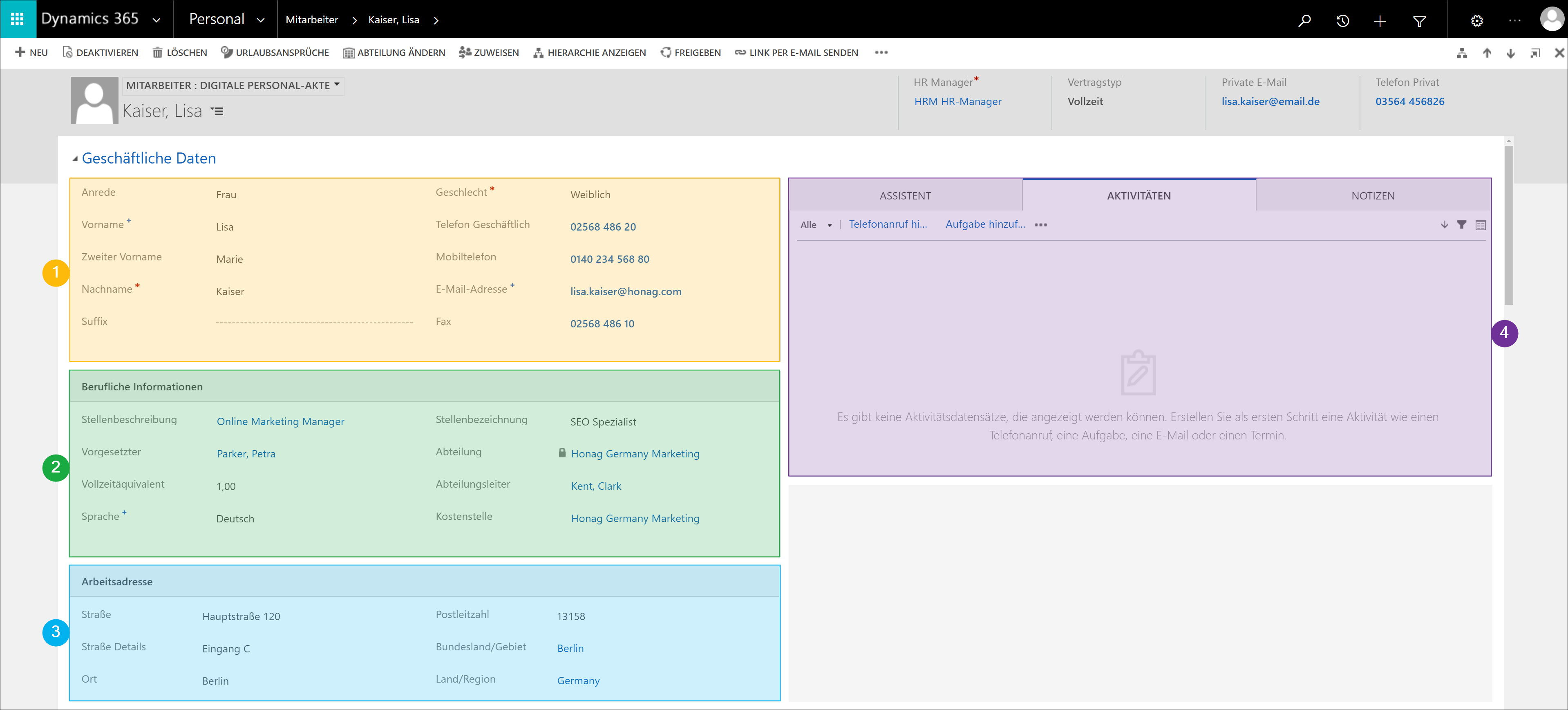Collapse the Geschäftliche Daten section

point(75,159)
